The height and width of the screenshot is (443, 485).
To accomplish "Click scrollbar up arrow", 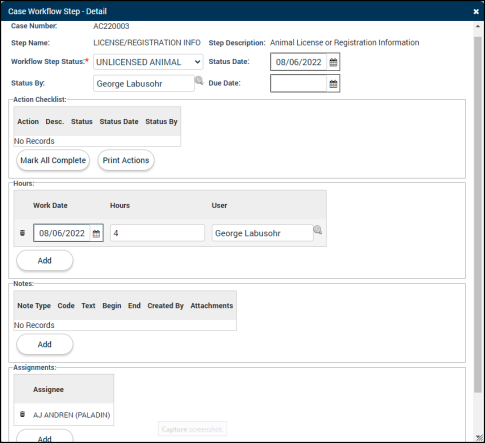I will coord(478,26).
